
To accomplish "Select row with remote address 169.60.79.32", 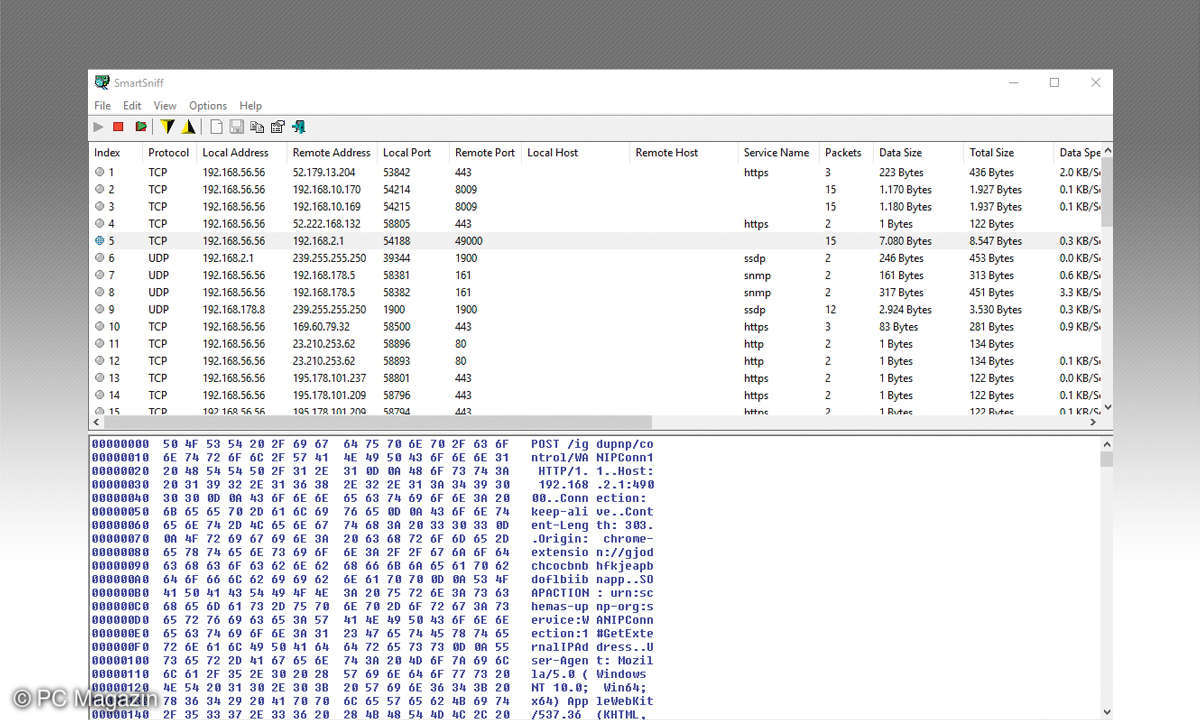I will 595,327.
